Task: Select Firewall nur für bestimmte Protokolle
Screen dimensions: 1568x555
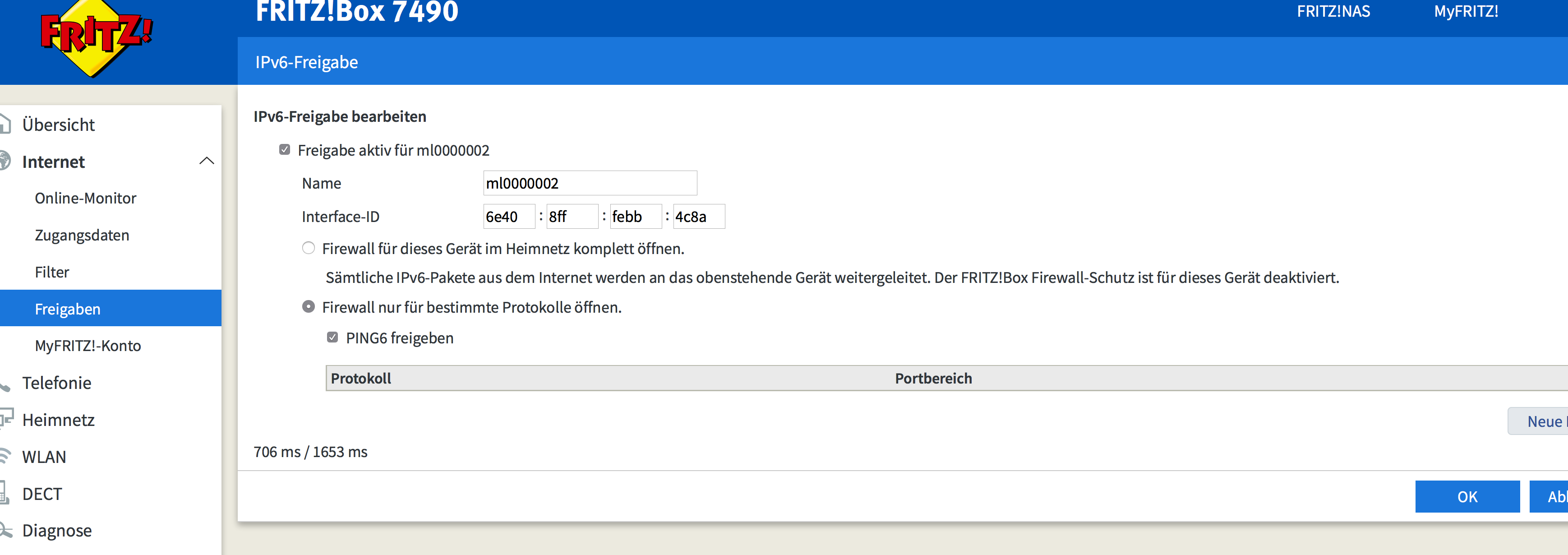Action: [309, 307]
